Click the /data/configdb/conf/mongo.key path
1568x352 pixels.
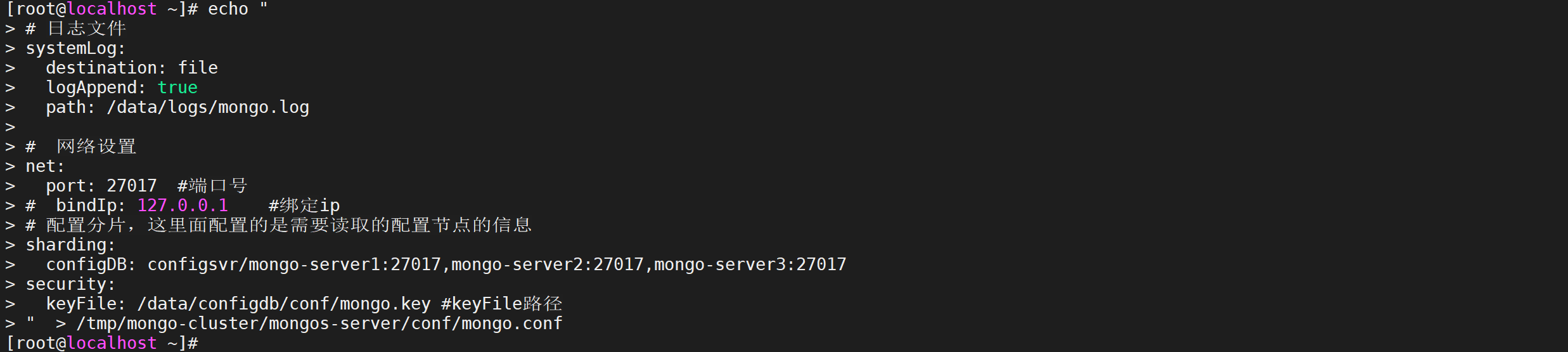(284, 304)
